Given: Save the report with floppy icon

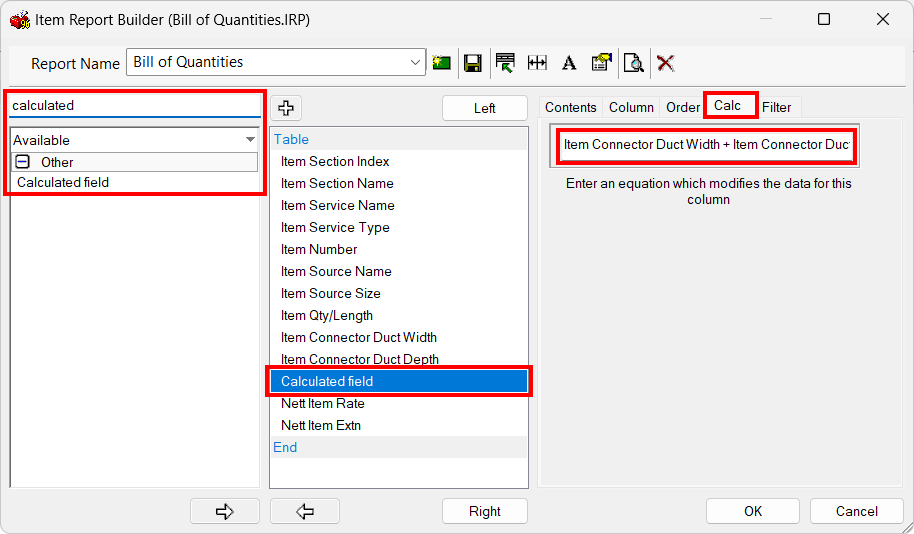Looking at the screenshot, I should [473, 62].
